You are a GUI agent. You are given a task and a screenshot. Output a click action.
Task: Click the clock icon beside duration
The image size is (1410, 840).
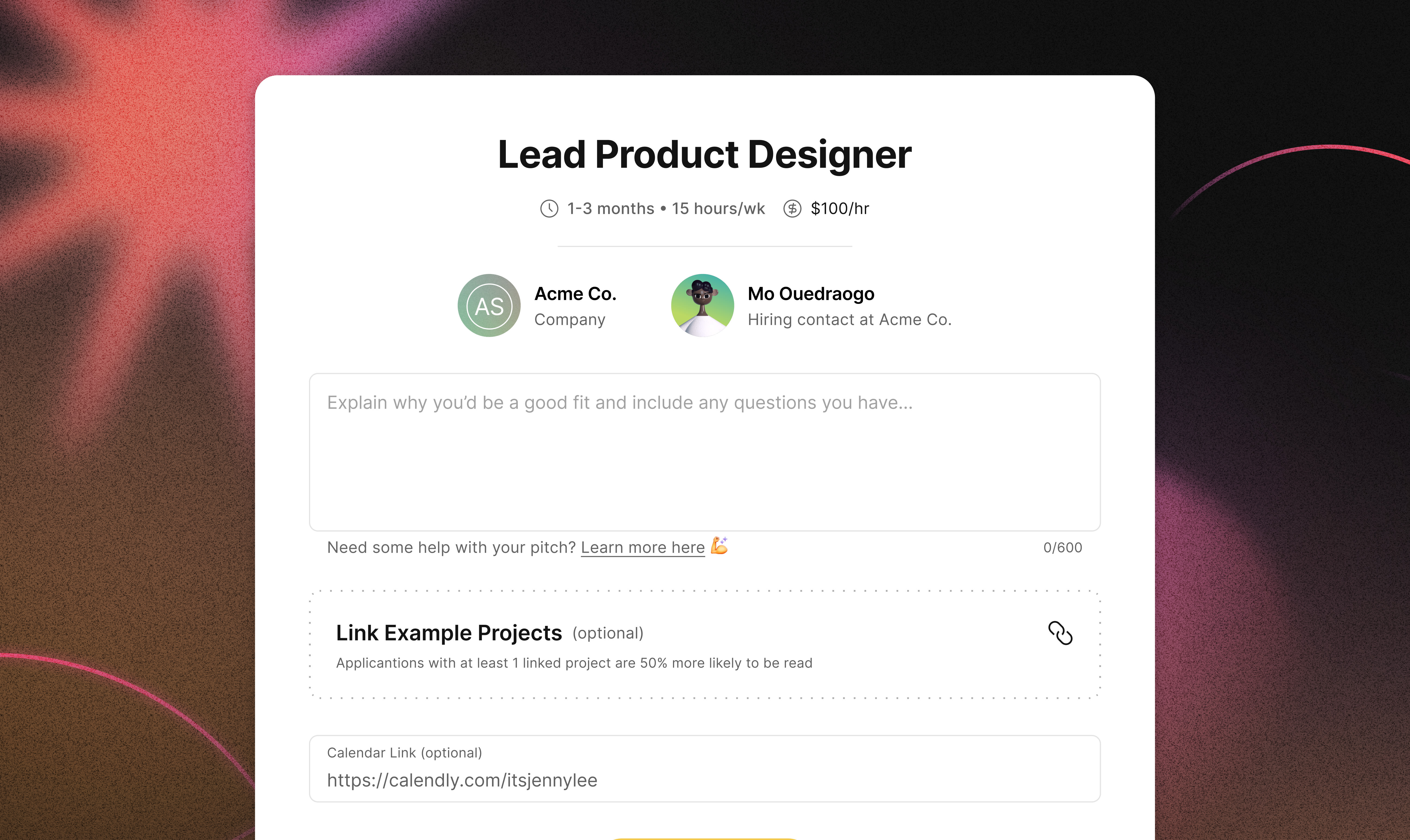coord(549,208)
